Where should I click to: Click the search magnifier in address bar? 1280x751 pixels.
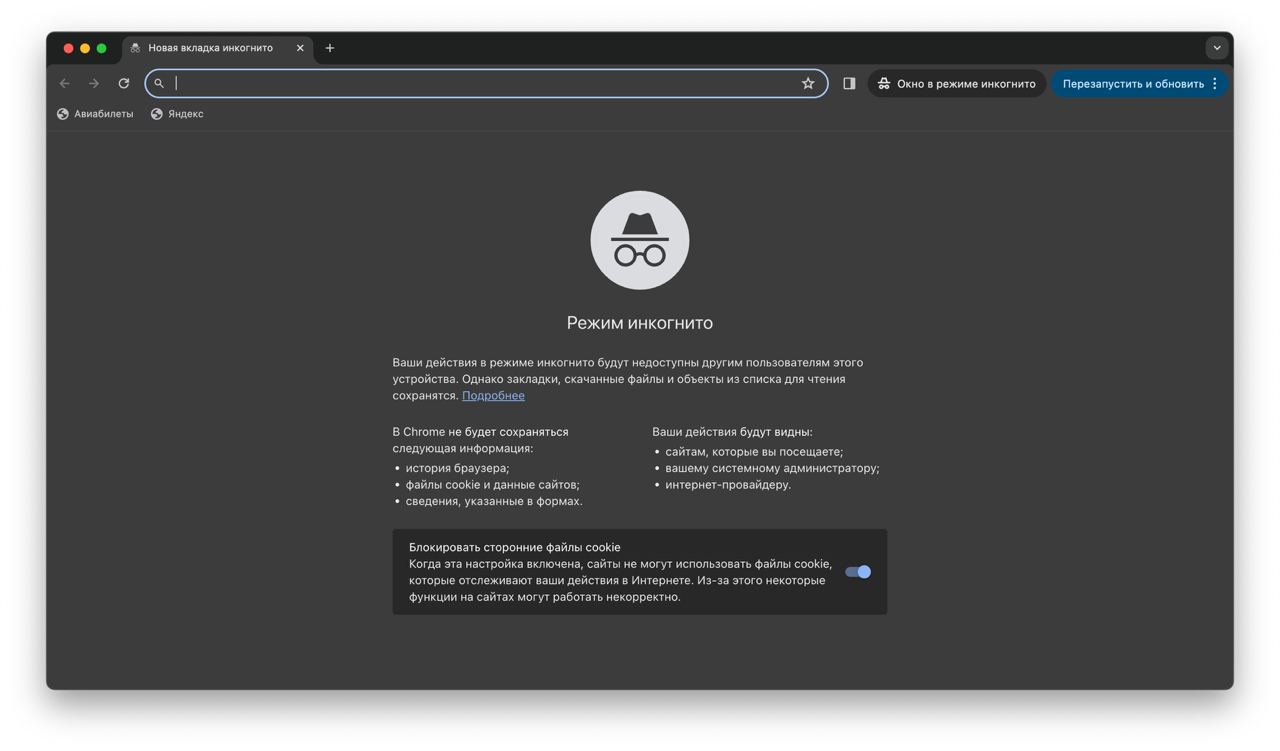(159, 84)
